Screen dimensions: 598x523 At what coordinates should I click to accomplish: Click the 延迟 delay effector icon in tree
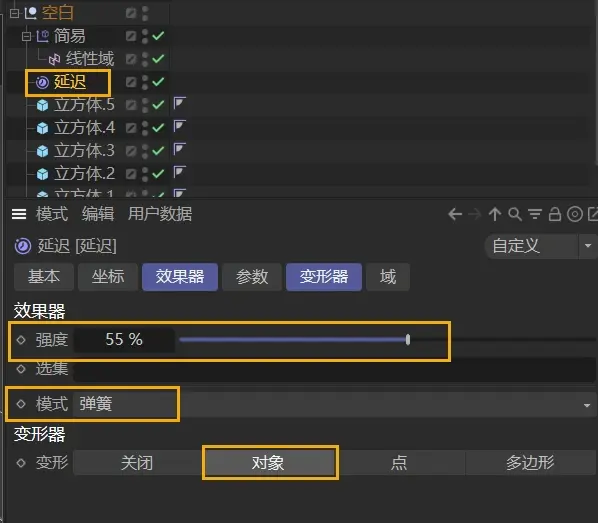(42, 82)
